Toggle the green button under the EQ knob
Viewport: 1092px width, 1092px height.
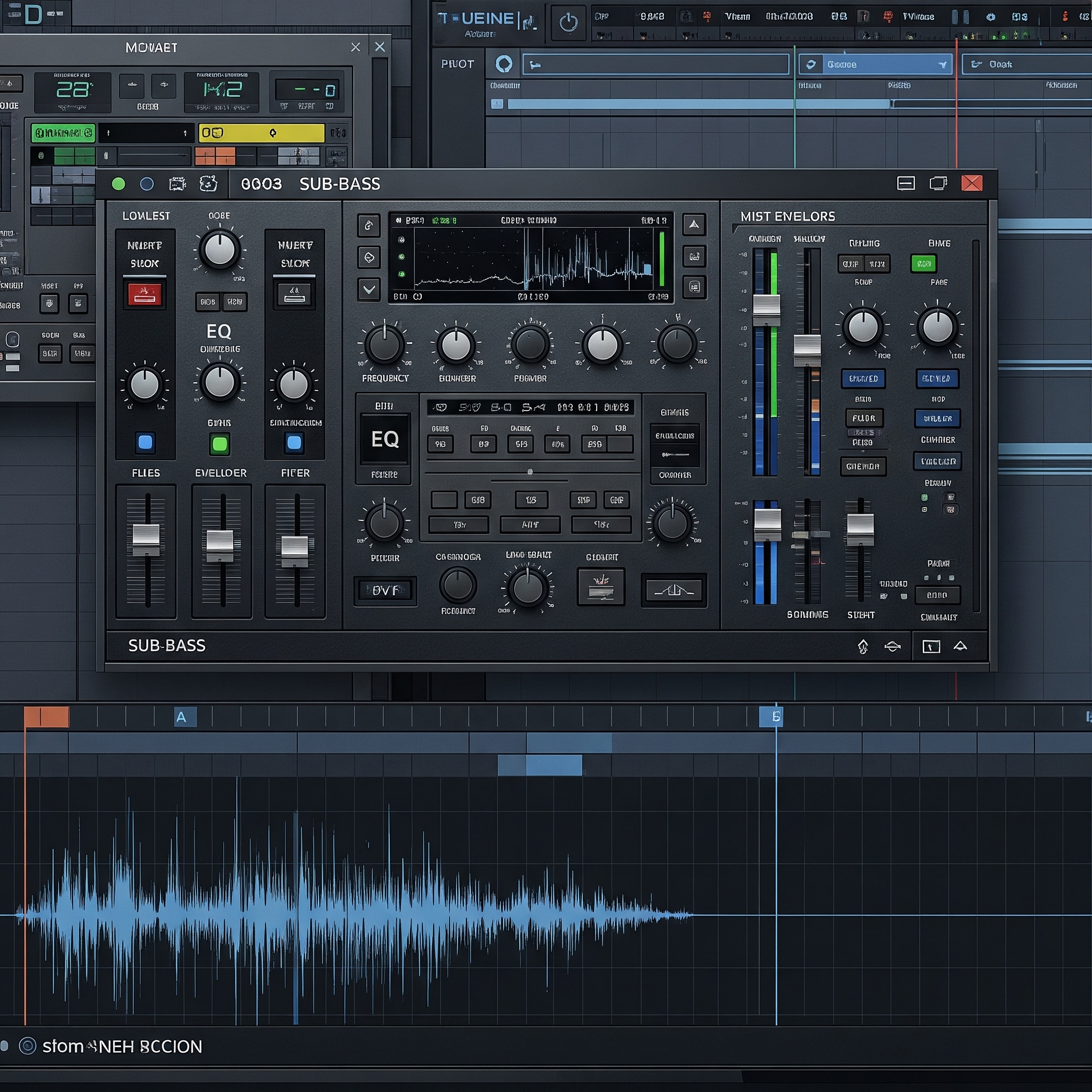[x=219, y=444]
